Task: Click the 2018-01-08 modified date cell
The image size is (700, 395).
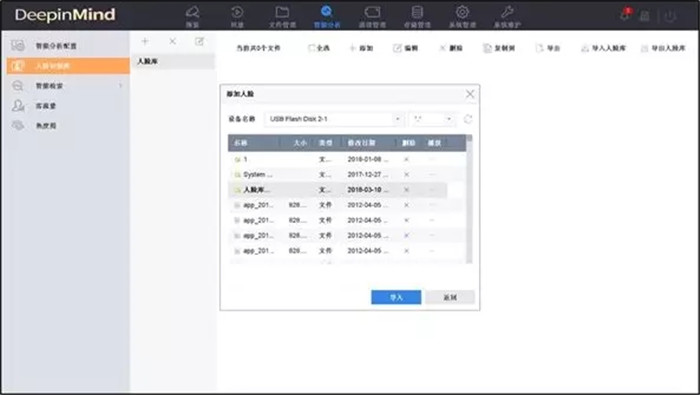Action: point(368,159)
